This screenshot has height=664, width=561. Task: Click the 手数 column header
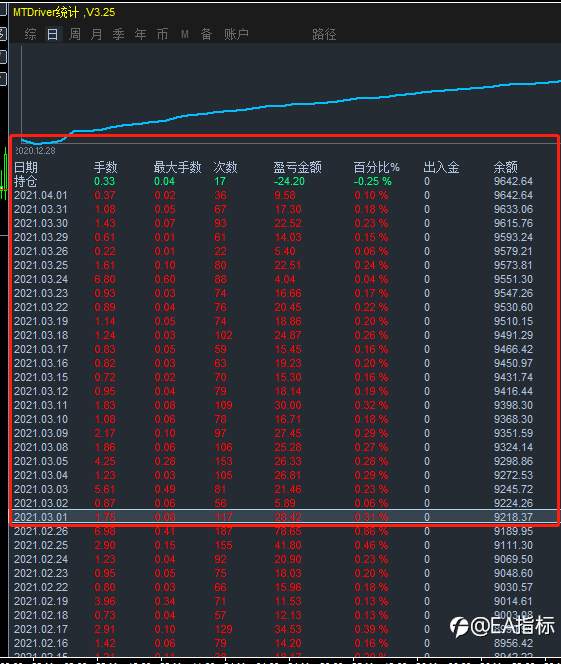(105, 167)
